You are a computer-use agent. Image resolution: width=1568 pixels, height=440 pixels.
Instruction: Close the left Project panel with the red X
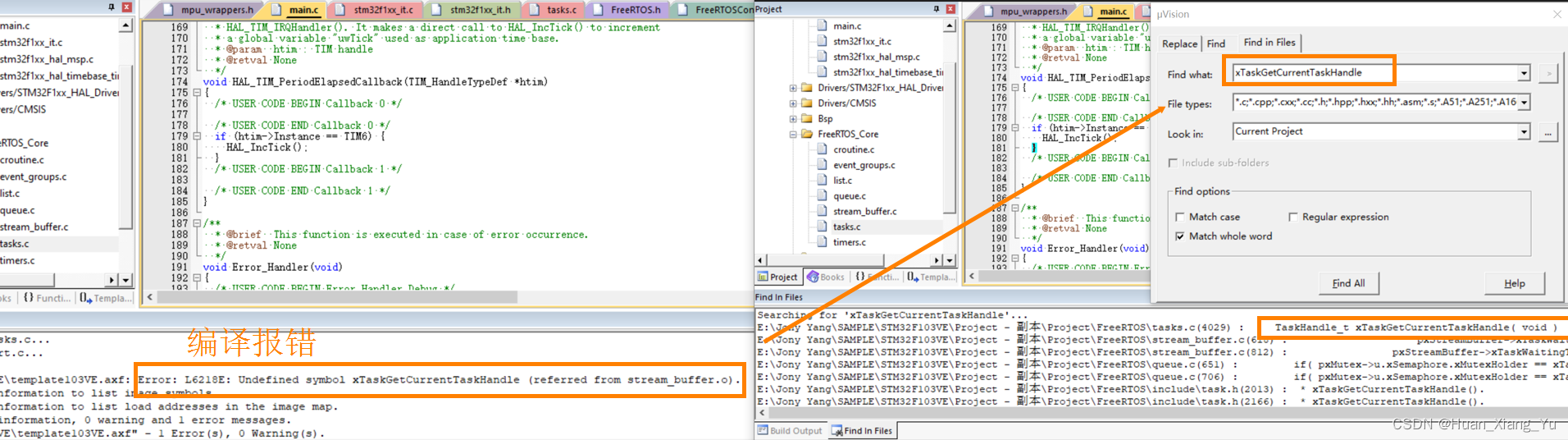tap(126, 7)
